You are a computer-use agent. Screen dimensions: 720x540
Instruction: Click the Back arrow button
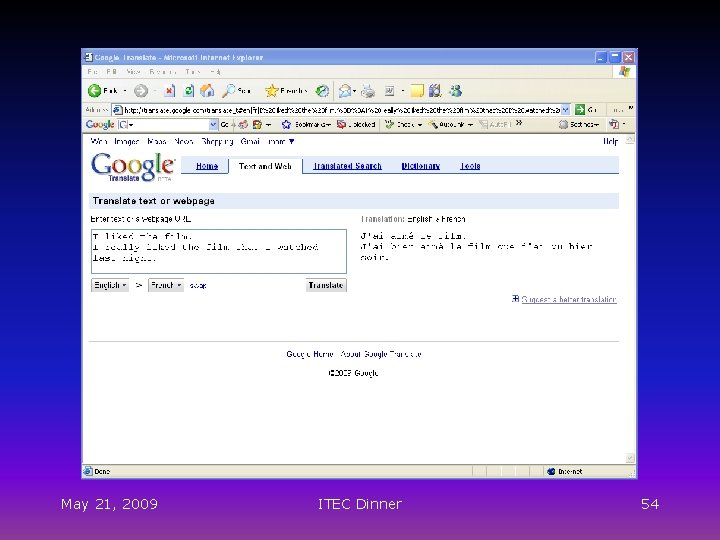point(95,91)
